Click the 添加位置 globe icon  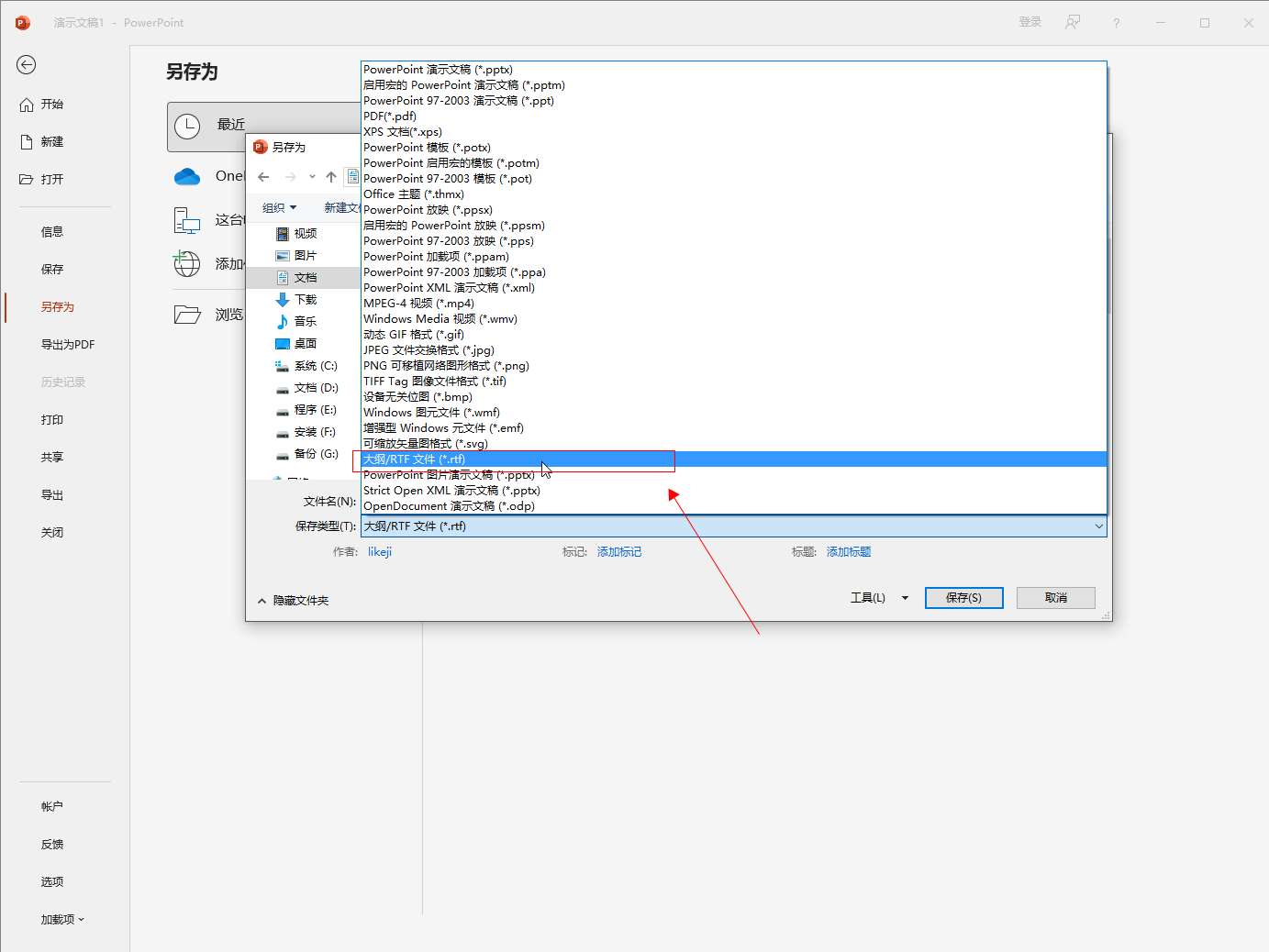(x=187, y=264)
